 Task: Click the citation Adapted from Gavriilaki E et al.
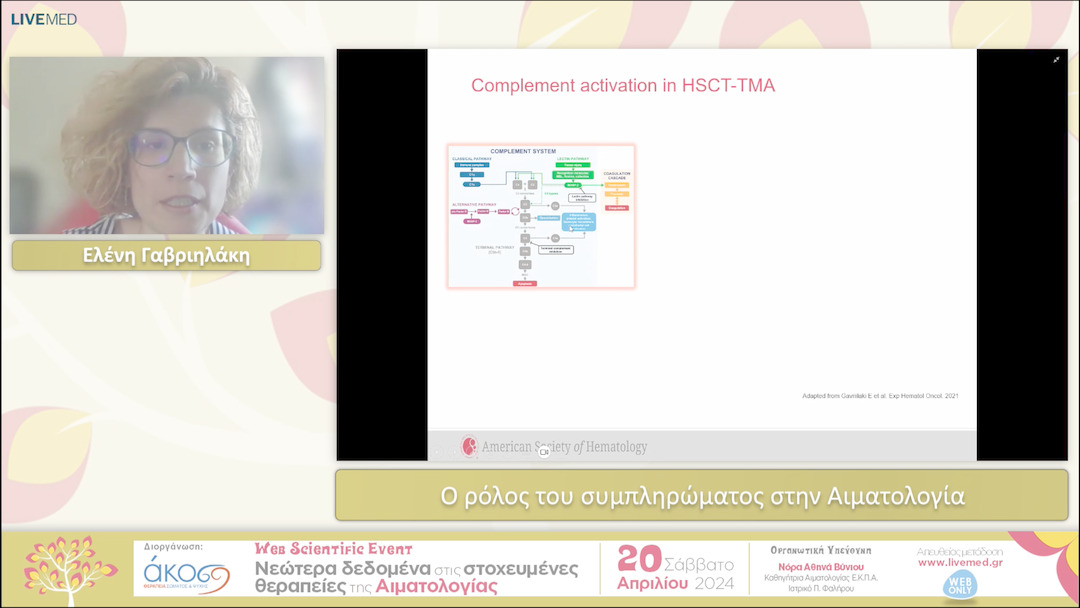point(880,396)
